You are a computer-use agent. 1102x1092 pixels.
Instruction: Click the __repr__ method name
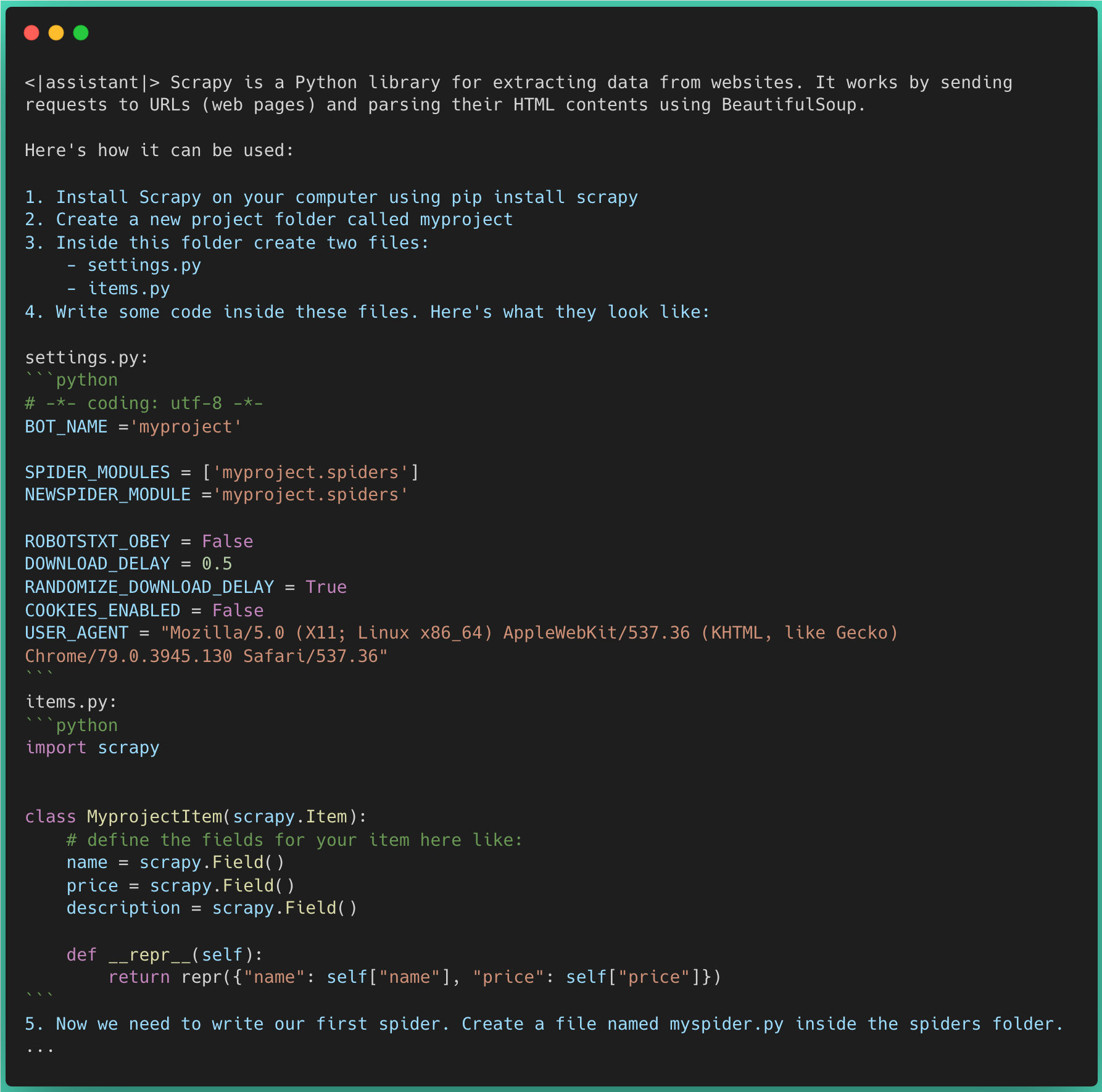[x=149, y=954]
